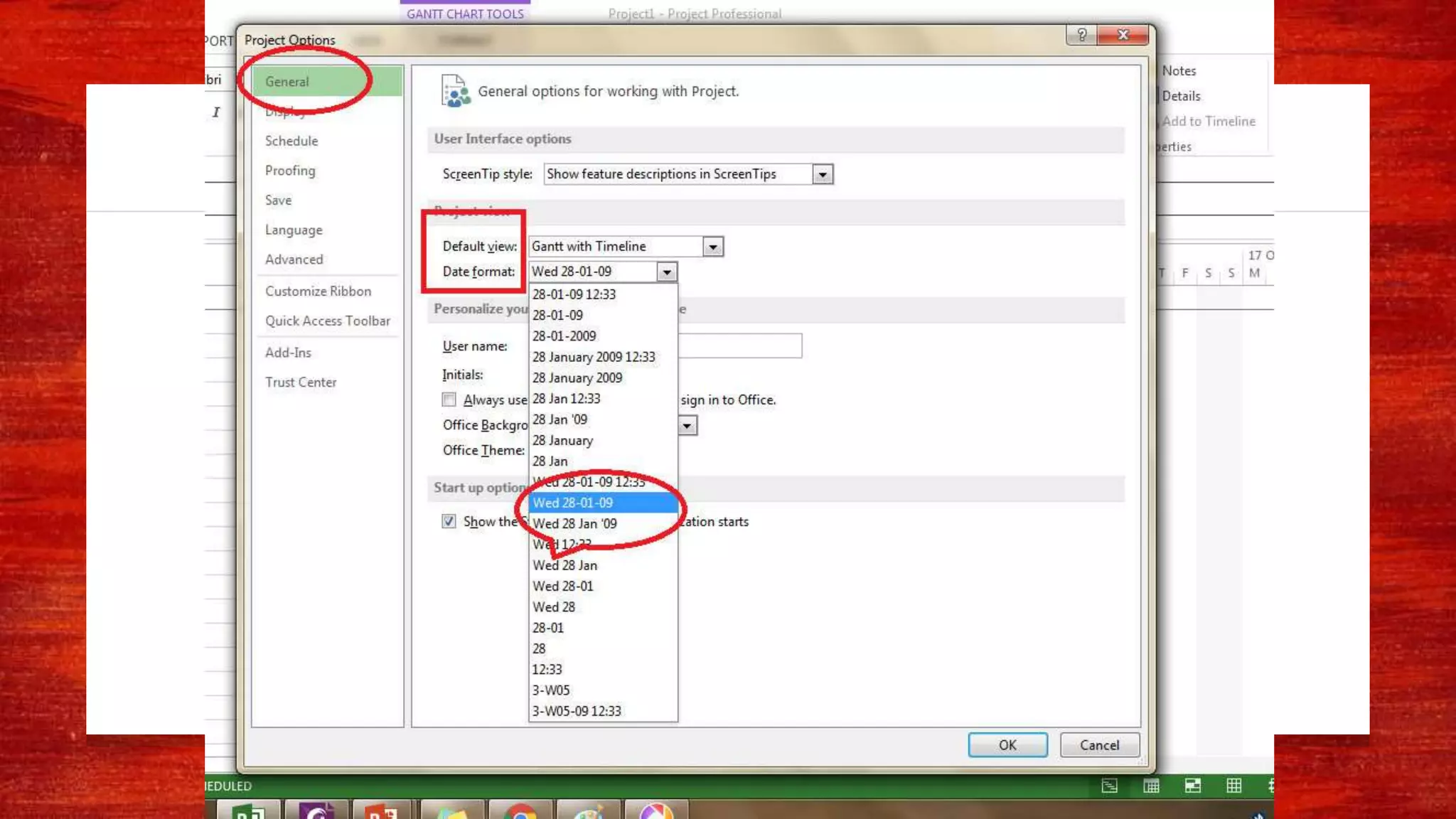
Task: Switch to Task Usage view in status bar
Action: tap(1151, 786)
